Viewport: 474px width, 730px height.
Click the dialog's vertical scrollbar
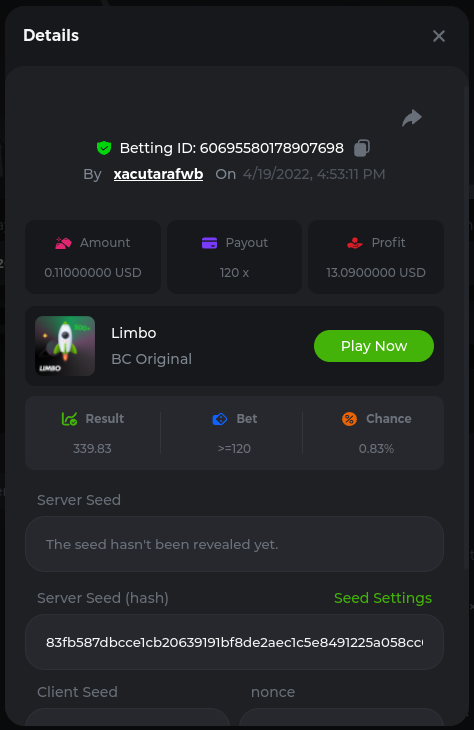pyautogui.click(x=467, y=326)
